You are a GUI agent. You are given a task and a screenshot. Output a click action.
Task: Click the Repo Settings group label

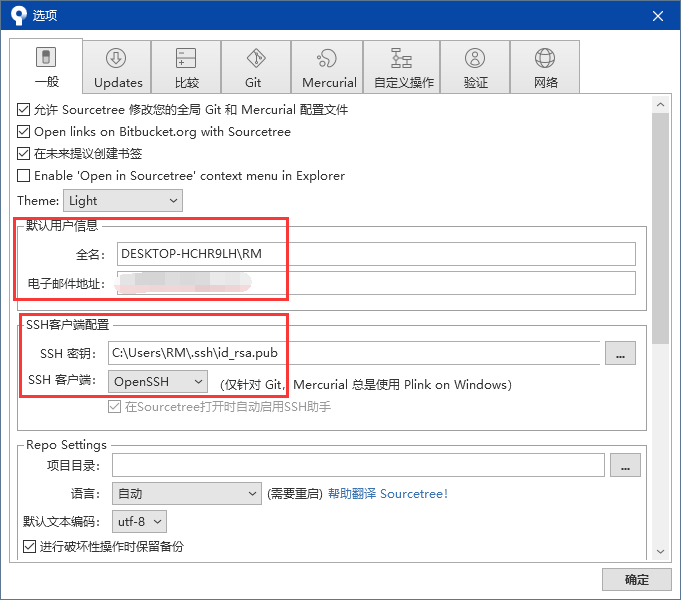tap(66, 445)
